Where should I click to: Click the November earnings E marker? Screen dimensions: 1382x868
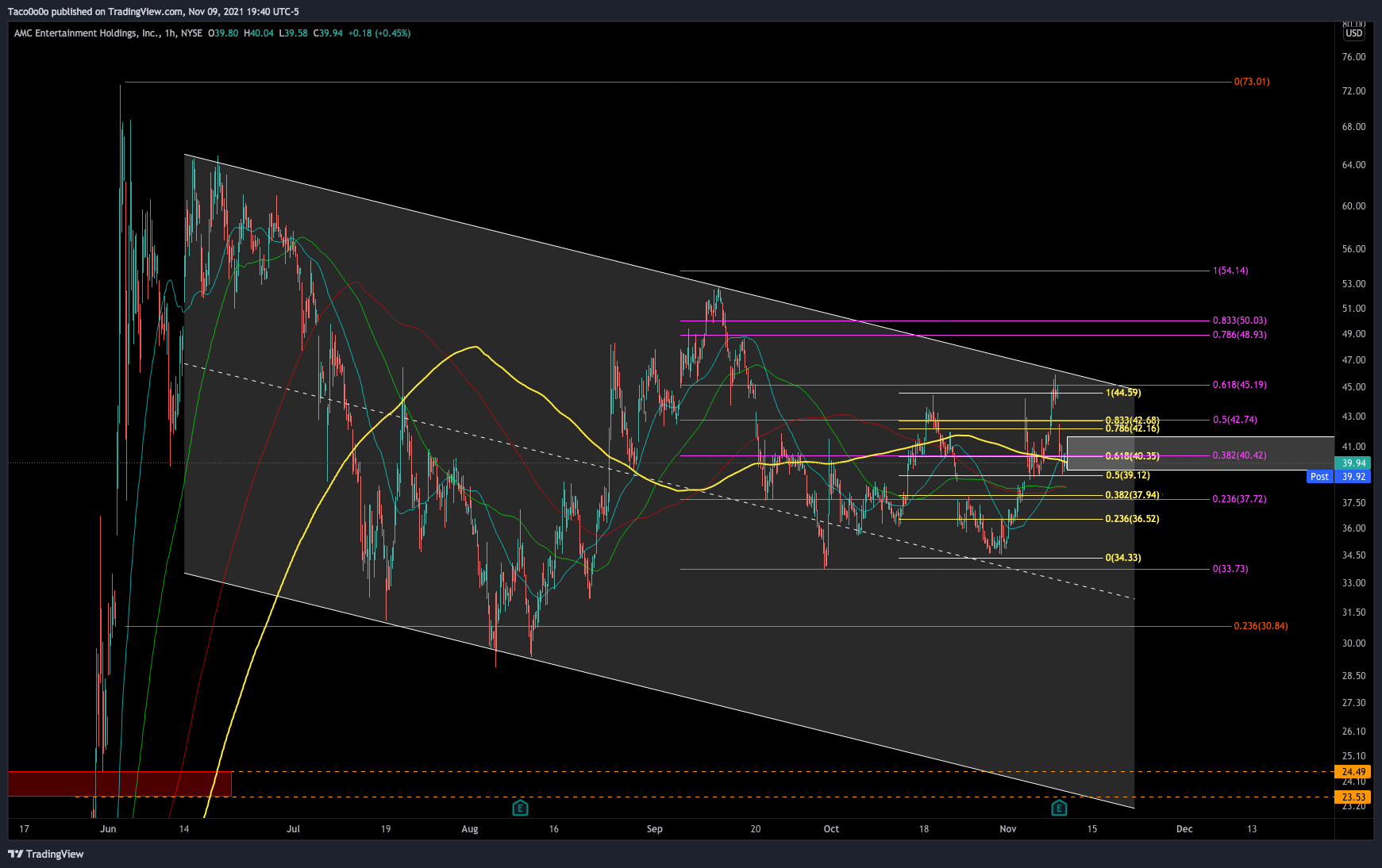coord(1059,808)
